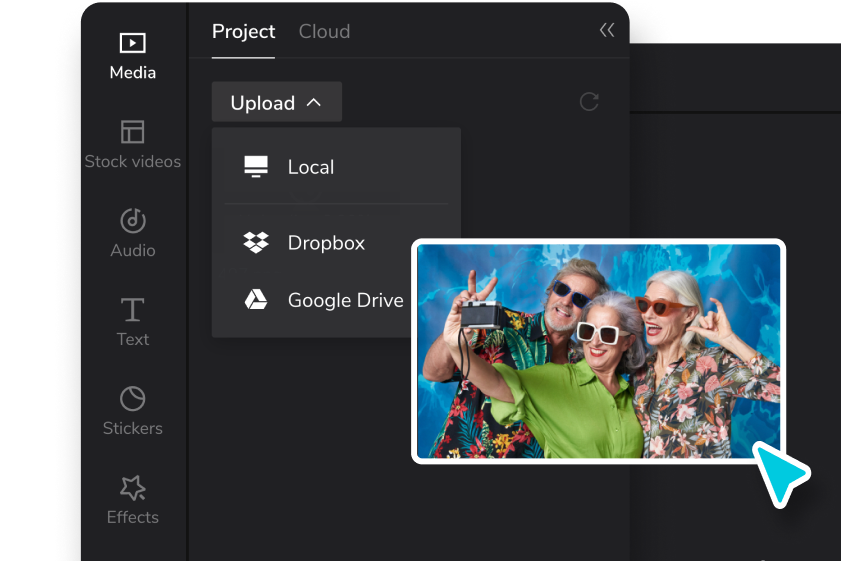Open the Audio section
Screen dimensions: 841x561
pyautogui.click(x=132, y=233)
